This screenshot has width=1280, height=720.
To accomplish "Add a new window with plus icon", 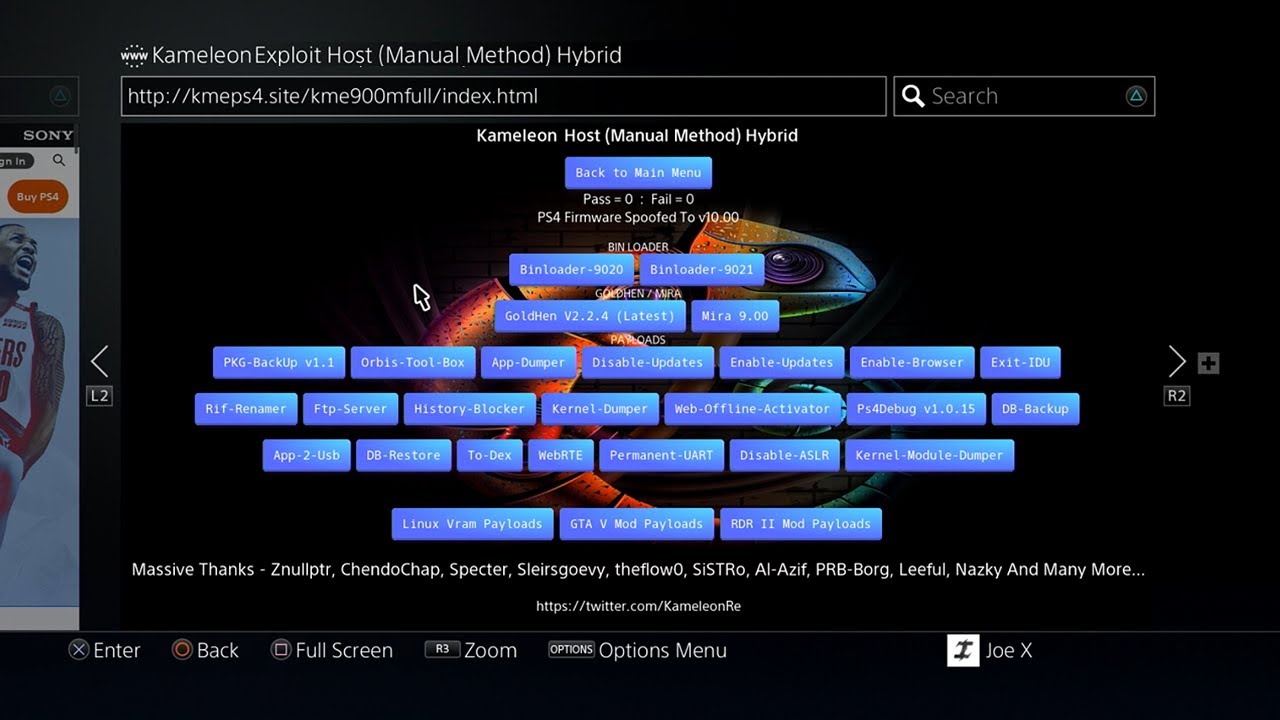I will click(1208, 363).
